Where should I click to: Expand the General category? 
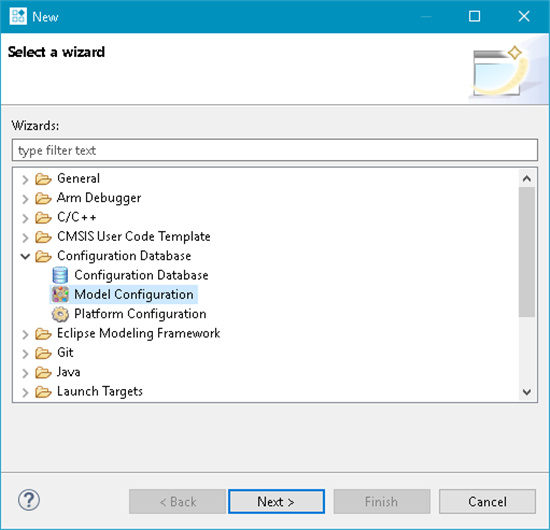coord(25,180)
